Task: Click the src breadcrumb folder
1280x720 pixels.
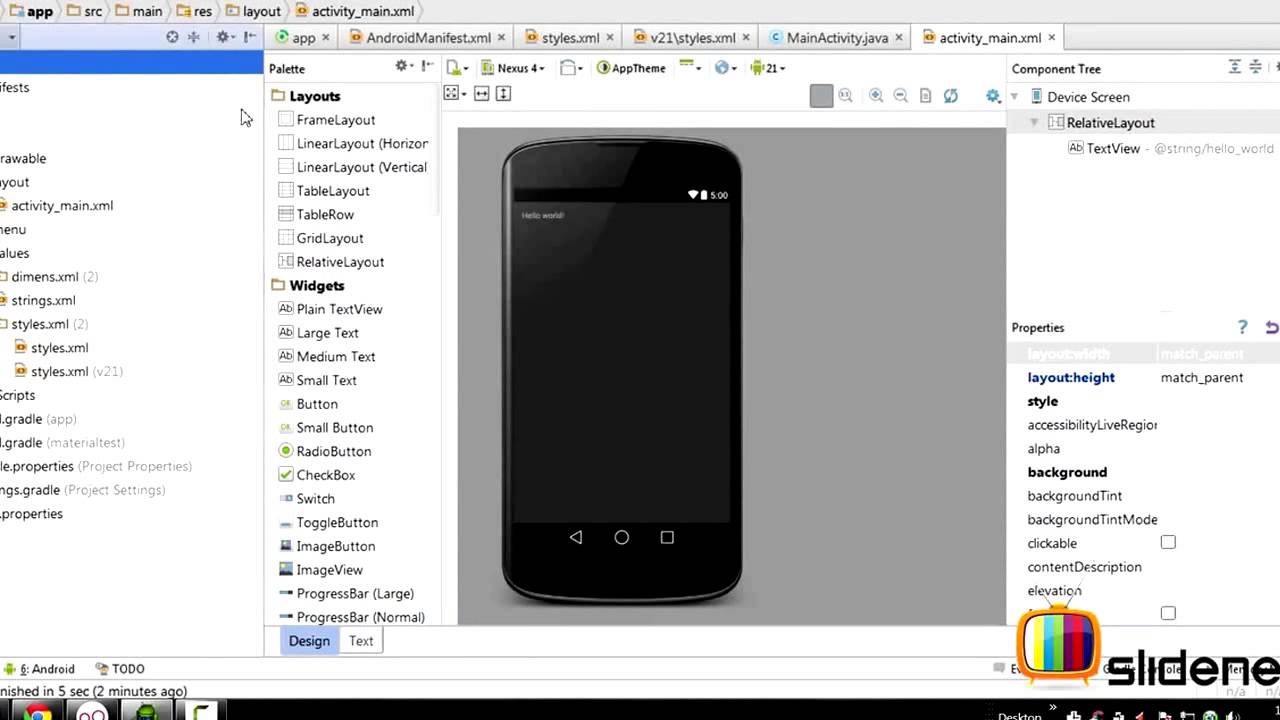Action: click(84, 11)
